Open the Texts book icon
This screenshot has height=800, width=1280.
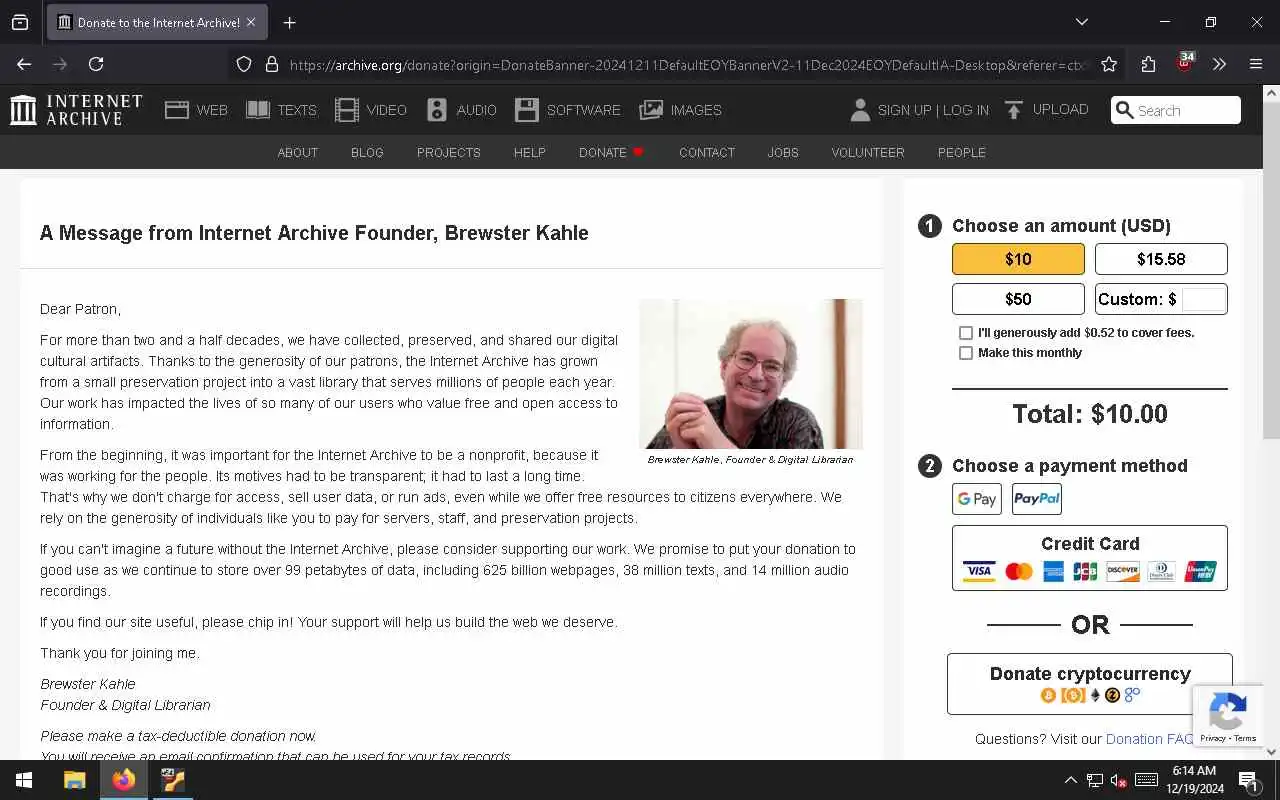258,110
